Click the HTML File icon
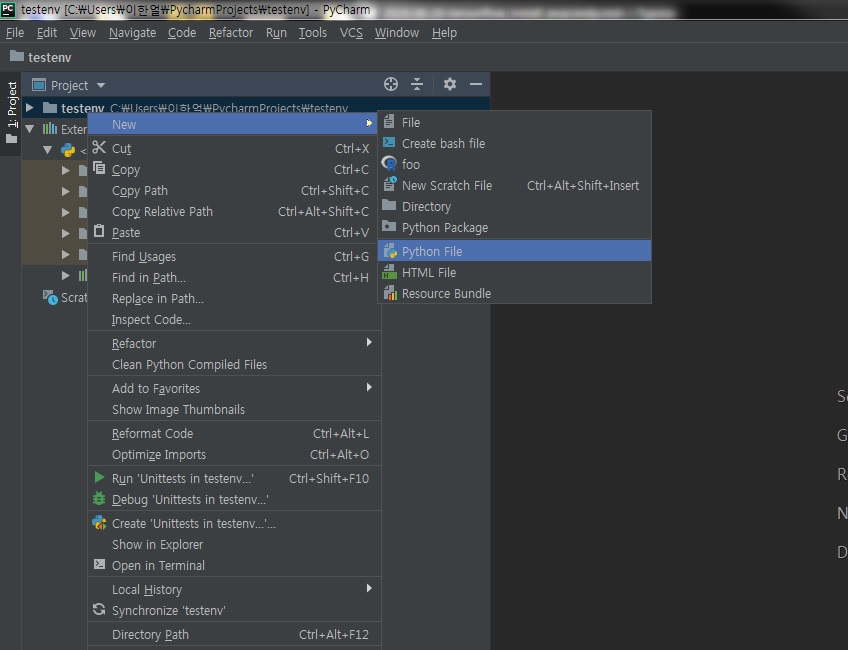Screen dimensions: 848x650 click(389, 272)
